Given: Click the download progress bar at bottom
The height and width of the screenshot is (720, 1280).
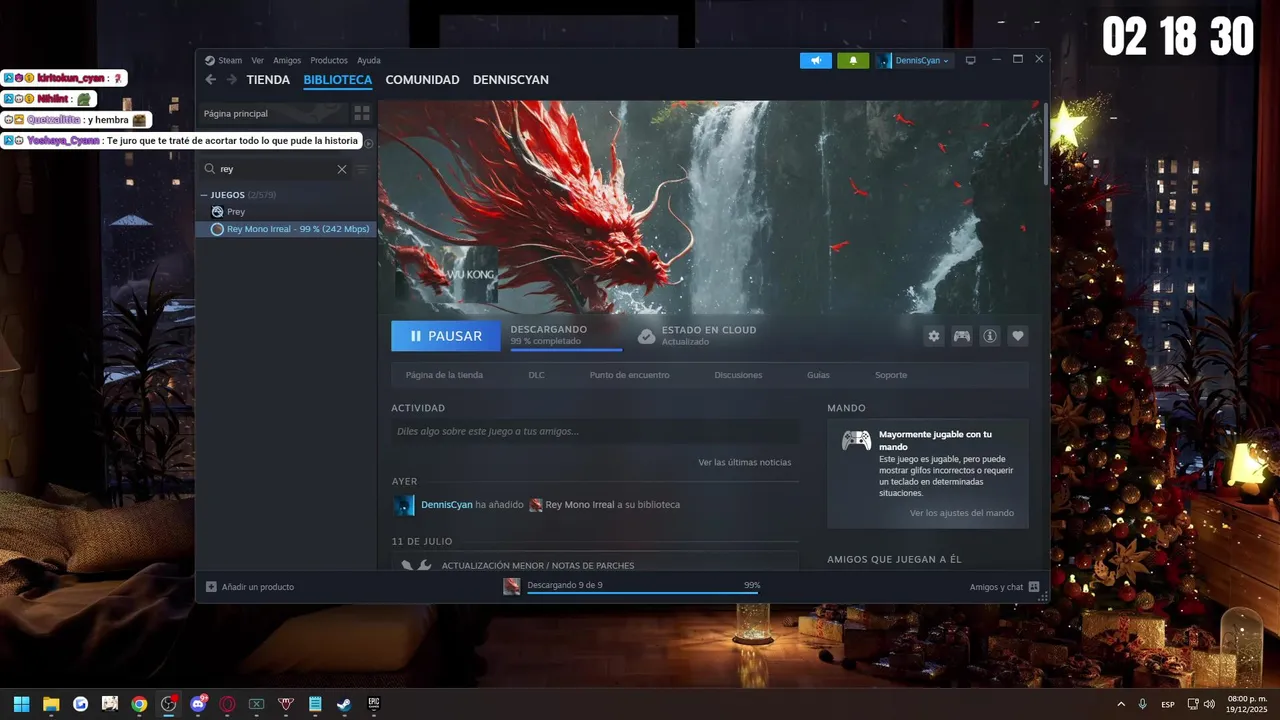Looking at the screenshot, I should 643,592.
